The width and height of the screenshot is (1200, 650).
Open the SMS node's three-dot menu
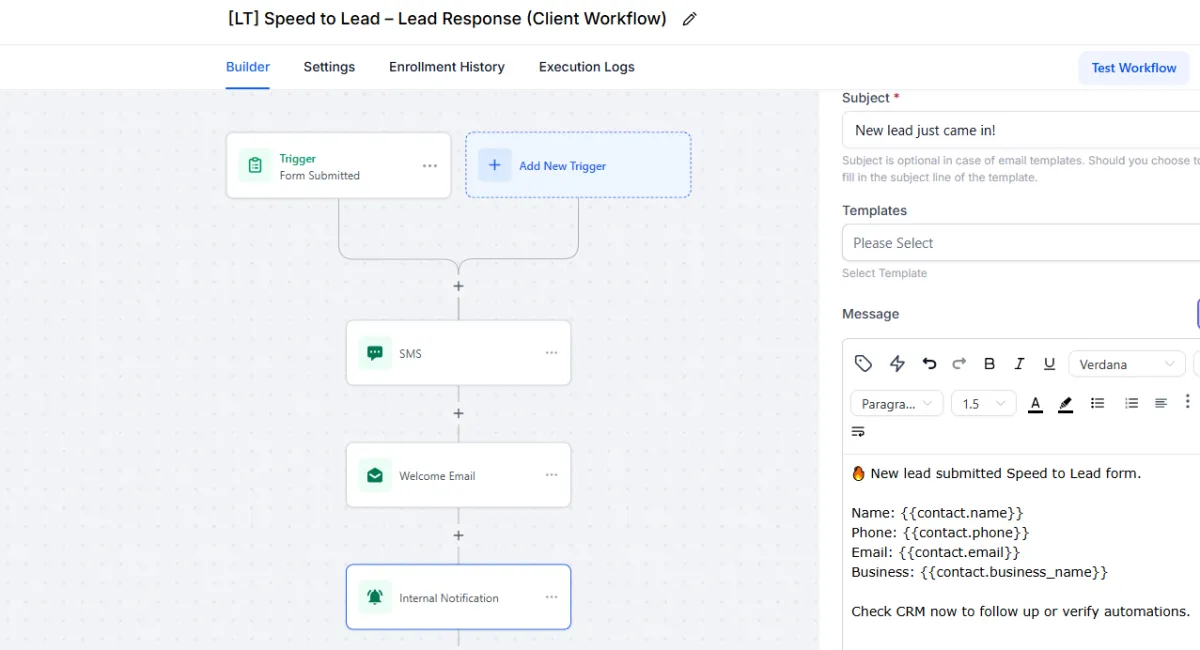pos(552,353)
